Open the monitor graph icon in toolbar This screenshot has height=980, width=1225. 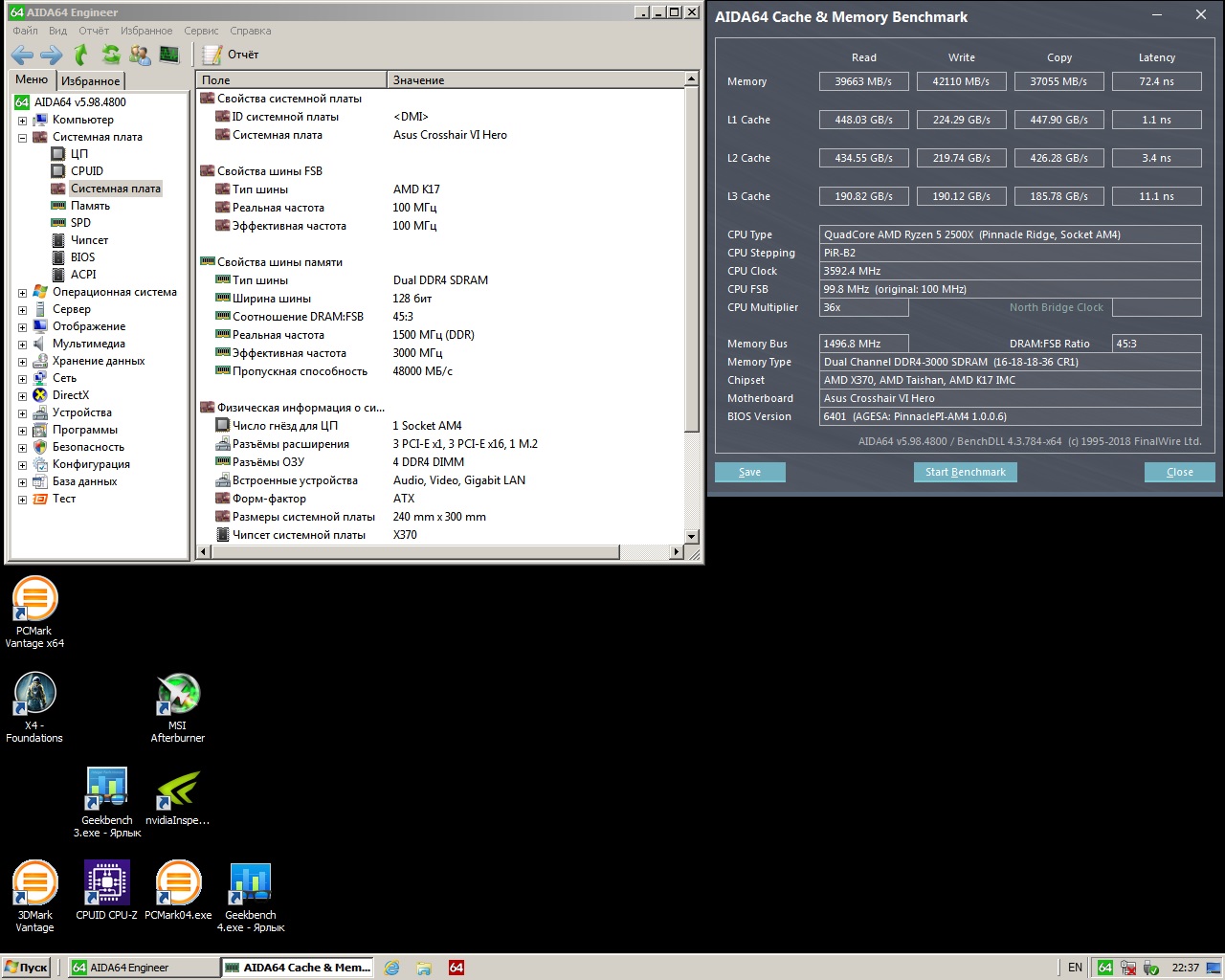(169, 55)
